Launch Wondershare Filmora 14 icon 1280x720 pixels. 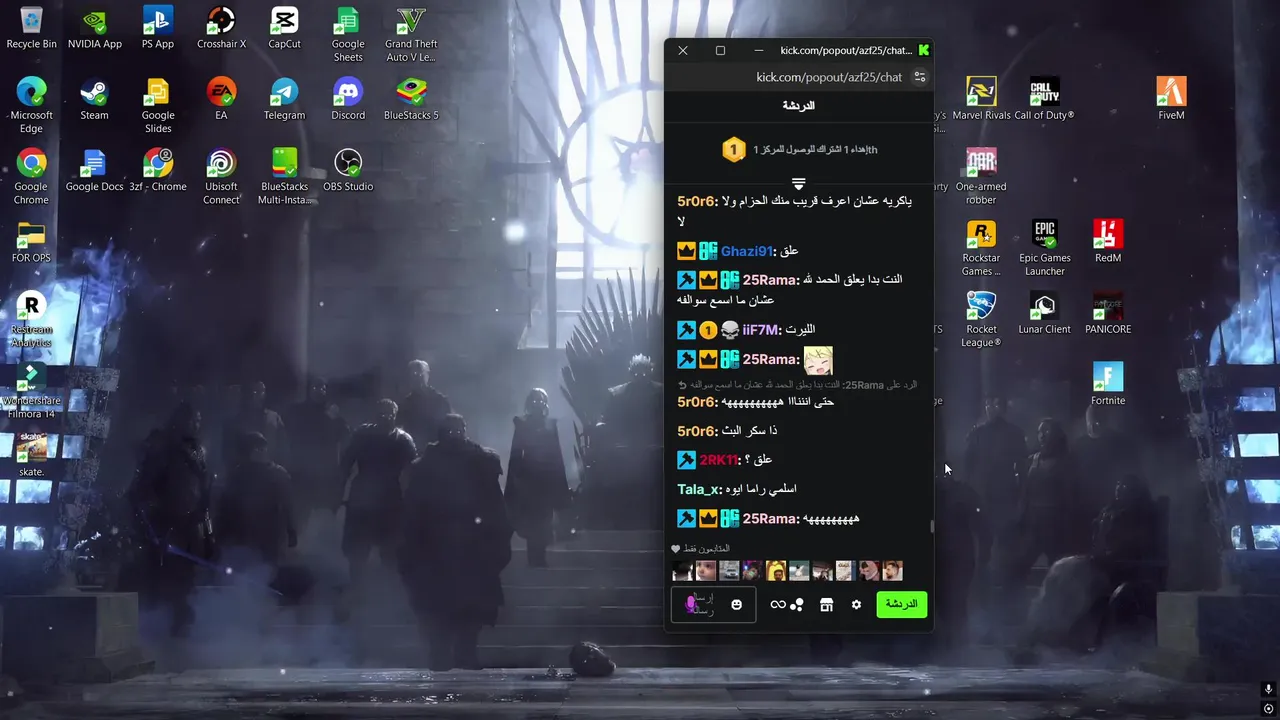tap(31, 391)
